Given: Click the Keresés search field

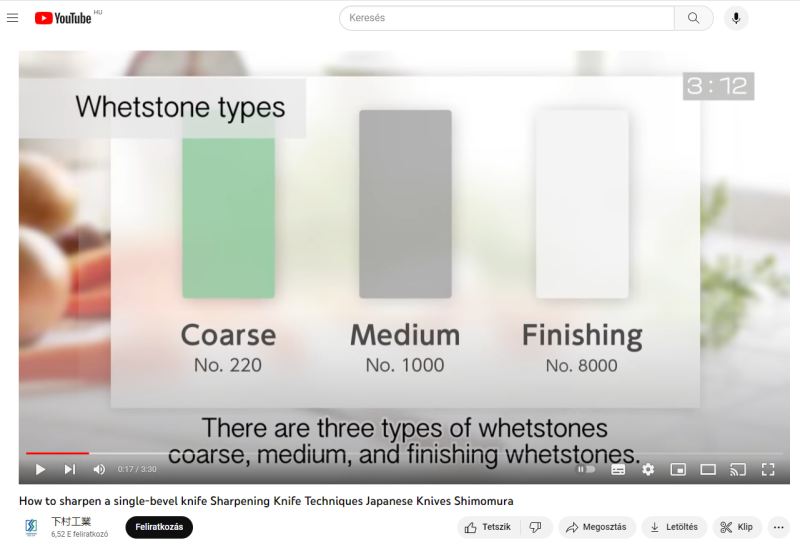Looking at the screenshot, I should (x=507, y=18).
